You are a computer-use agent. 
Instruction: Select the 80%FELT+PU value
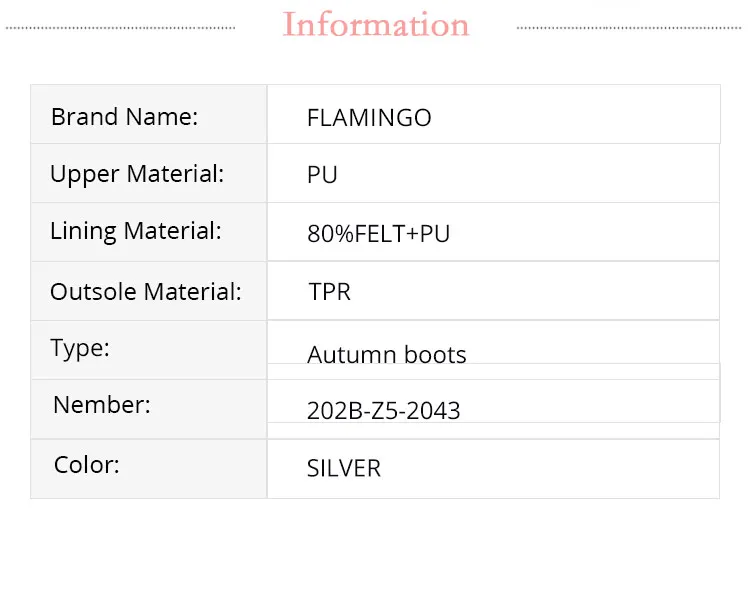[378, 234]
